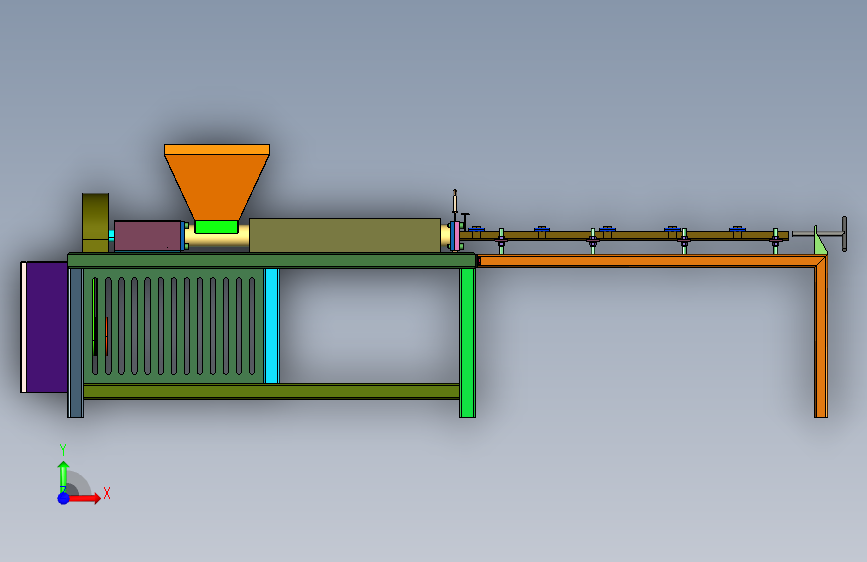Pick the die head flange at barrel end
Screen dimensions: 867x562
pyautogui.click(x=455, y=236)
